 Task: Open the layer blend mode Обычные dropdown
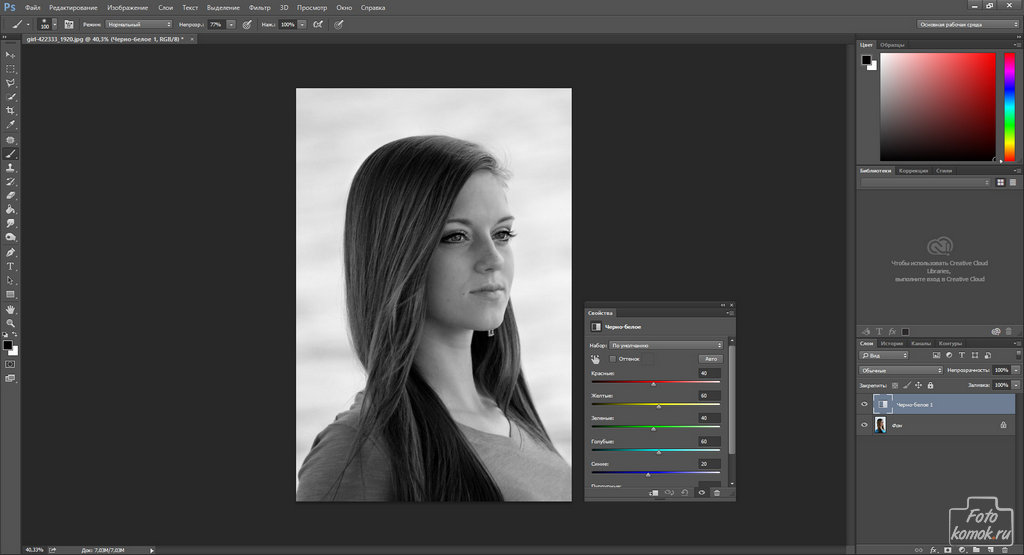coord(901,370)
